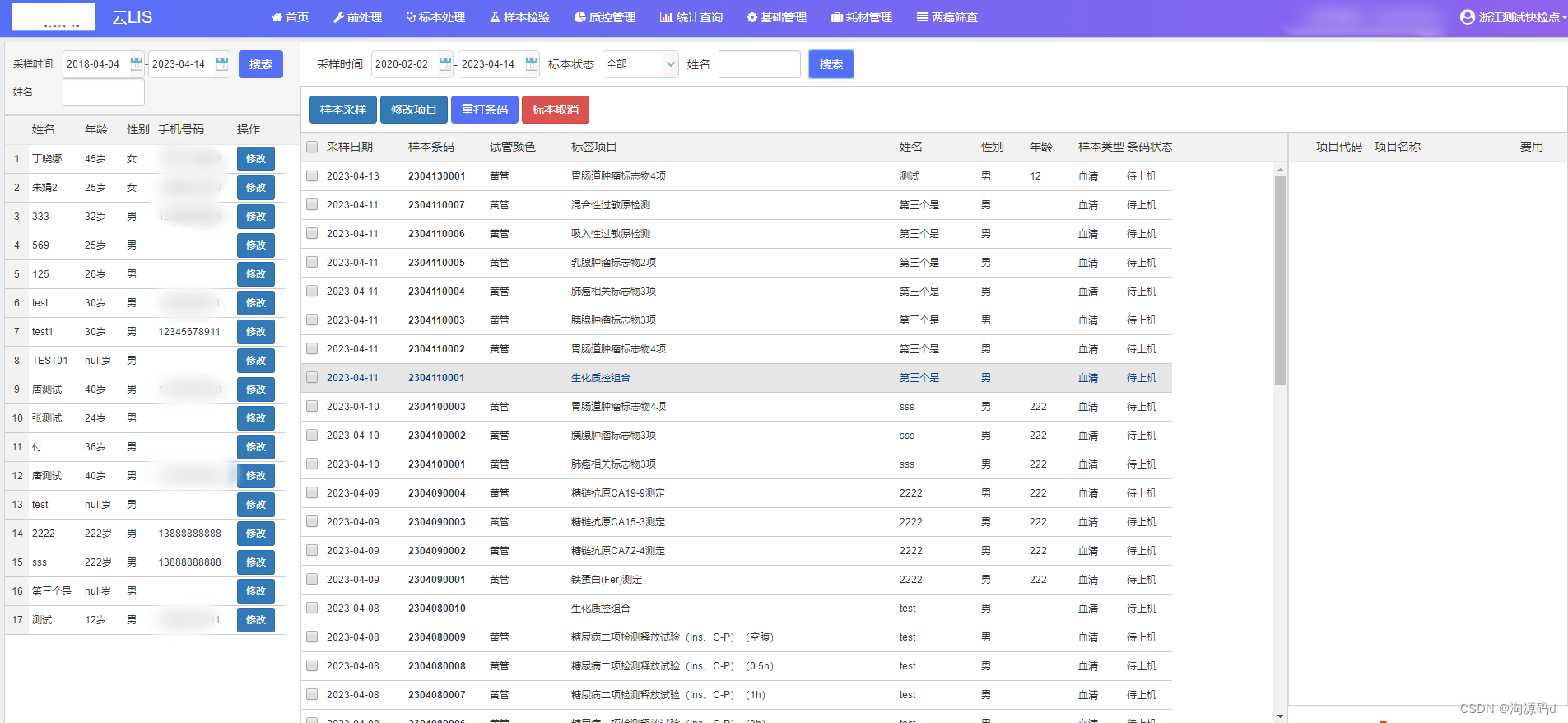The width and height of the screenshot is (1568, 723).
Task: Open the 标本处理 menu
Action: point(435,17)
